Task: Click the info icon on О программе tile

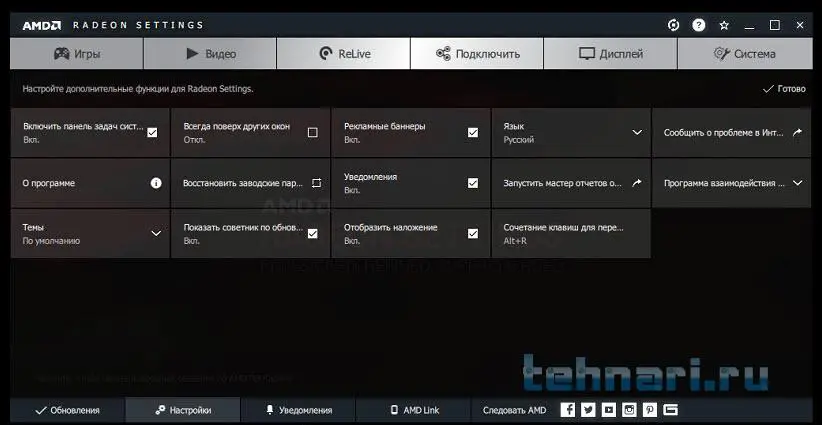Action: click(x=156, y=183)
